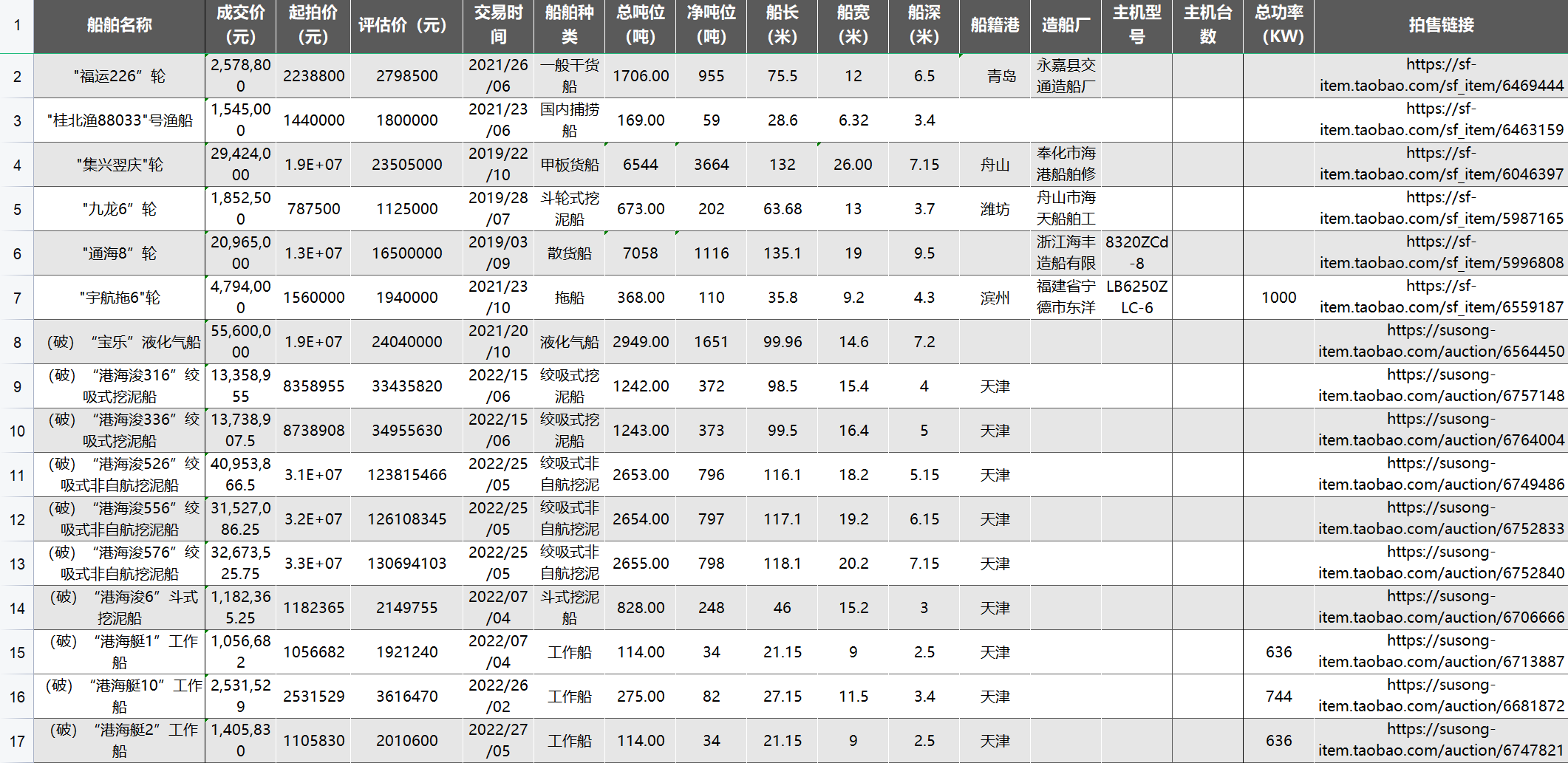Open the taobao link ending 6463159
This screenshot has height=763, width=1568.
tap(1441, 120)
